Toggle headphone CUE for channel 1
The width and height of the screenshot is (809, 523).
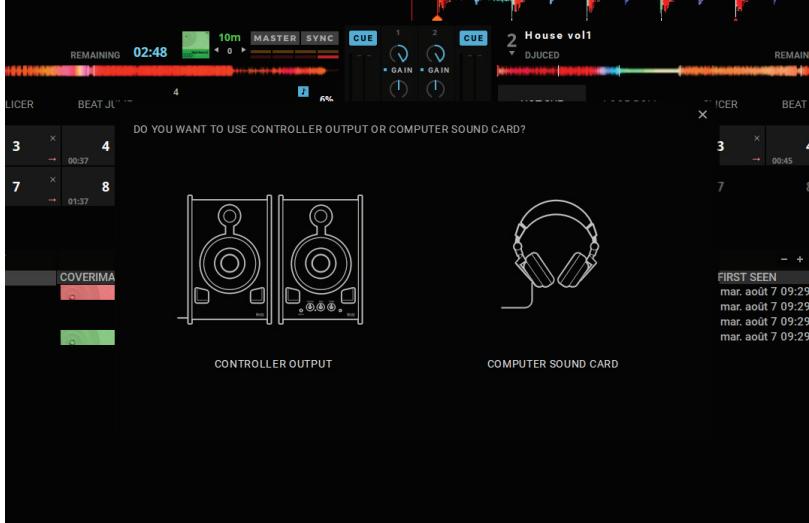click(x=363, y=38)
